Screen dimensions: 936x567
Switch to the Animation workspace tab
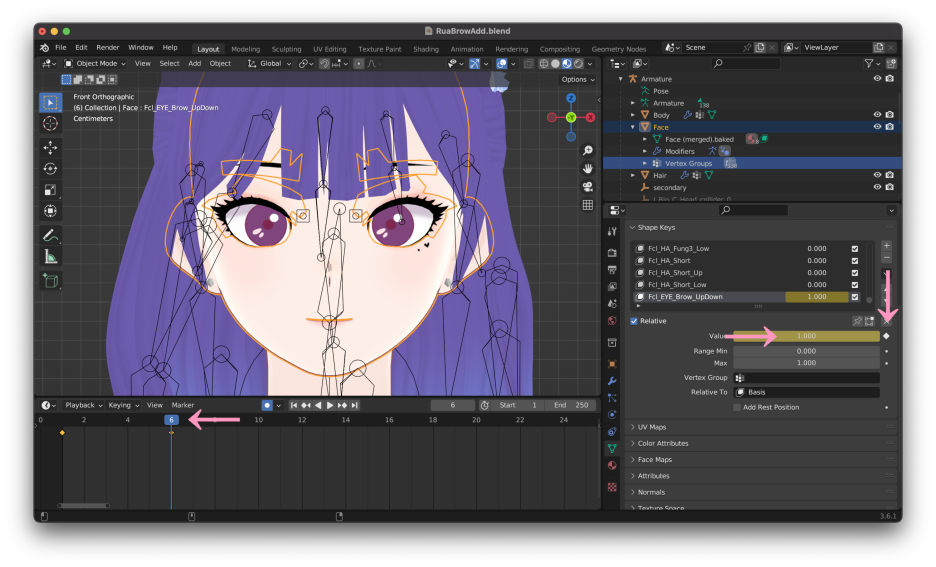(467, 49)
